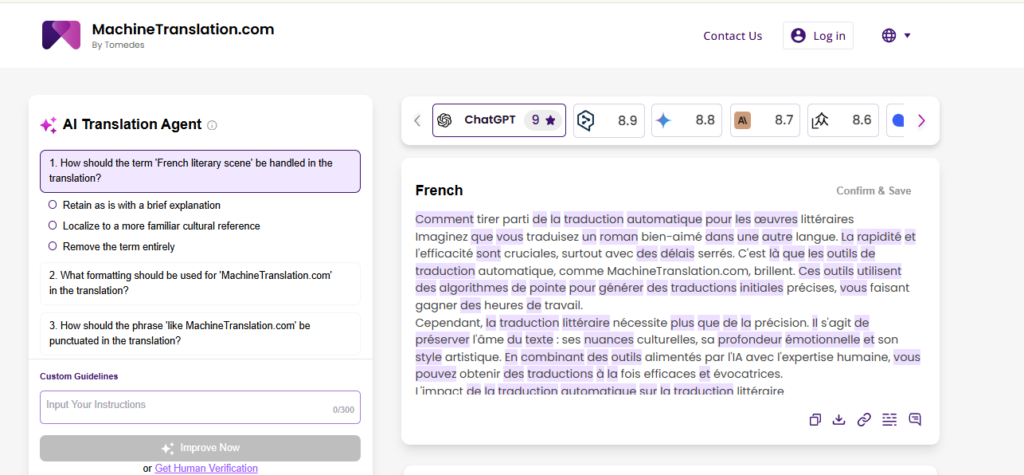1024x475 pixels.
Task: Click the Input Your Instructions field
Action: click(x=200, y=407)
